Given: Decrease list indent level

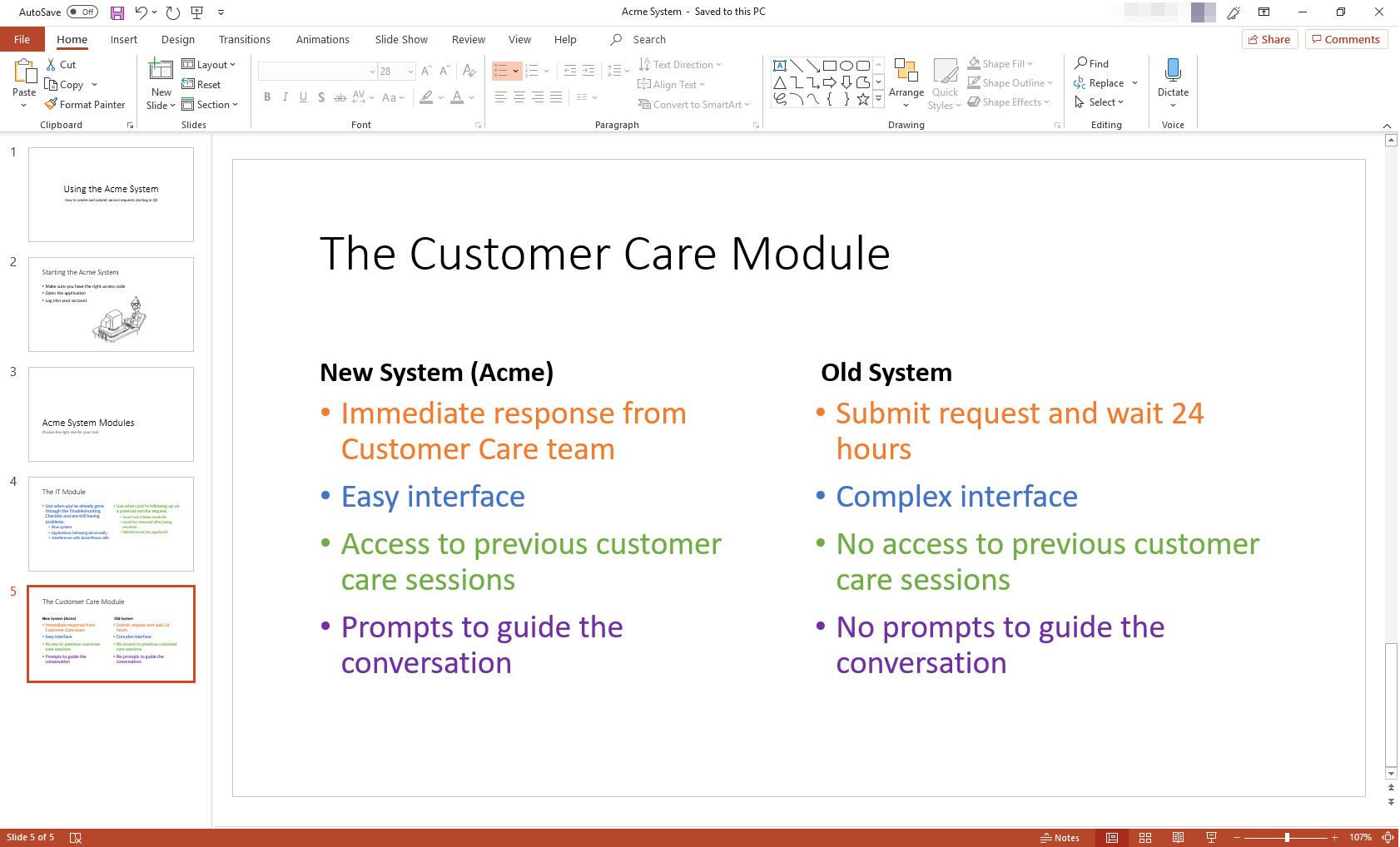Looking at the screenshot, I should tap(570, 71).
